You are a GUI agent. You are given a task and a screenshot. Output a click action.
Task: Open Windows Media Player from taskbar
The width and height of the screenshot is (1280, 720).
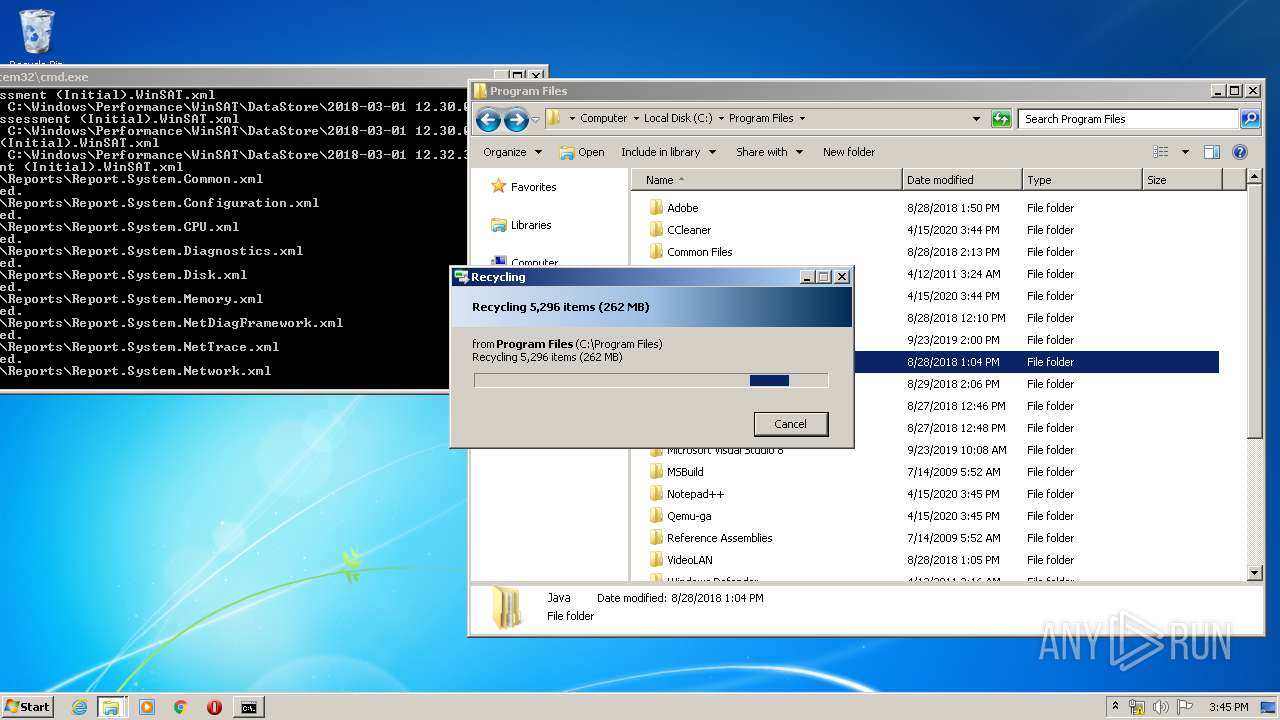pos(147,707)
